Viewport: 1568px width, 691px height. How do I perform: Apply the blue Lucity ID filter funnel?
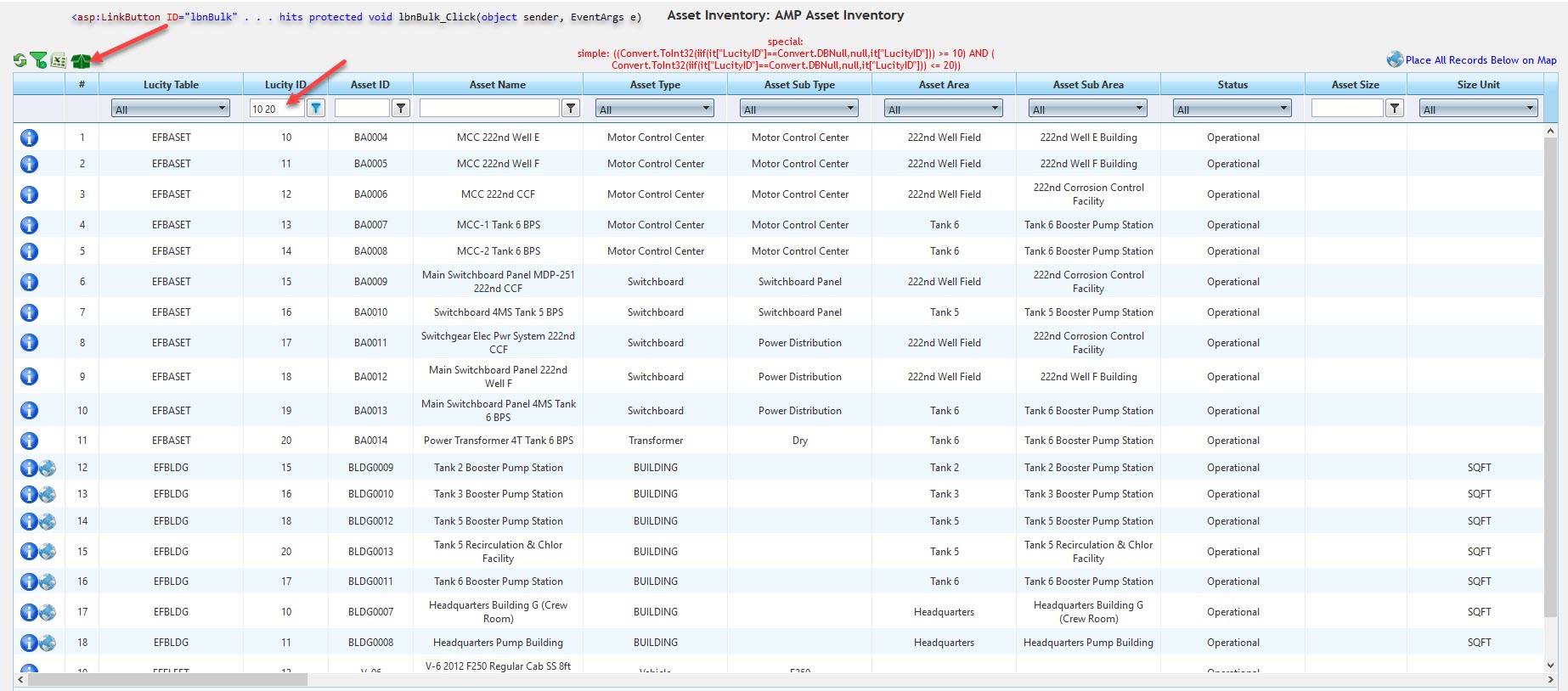click(316, 108)
